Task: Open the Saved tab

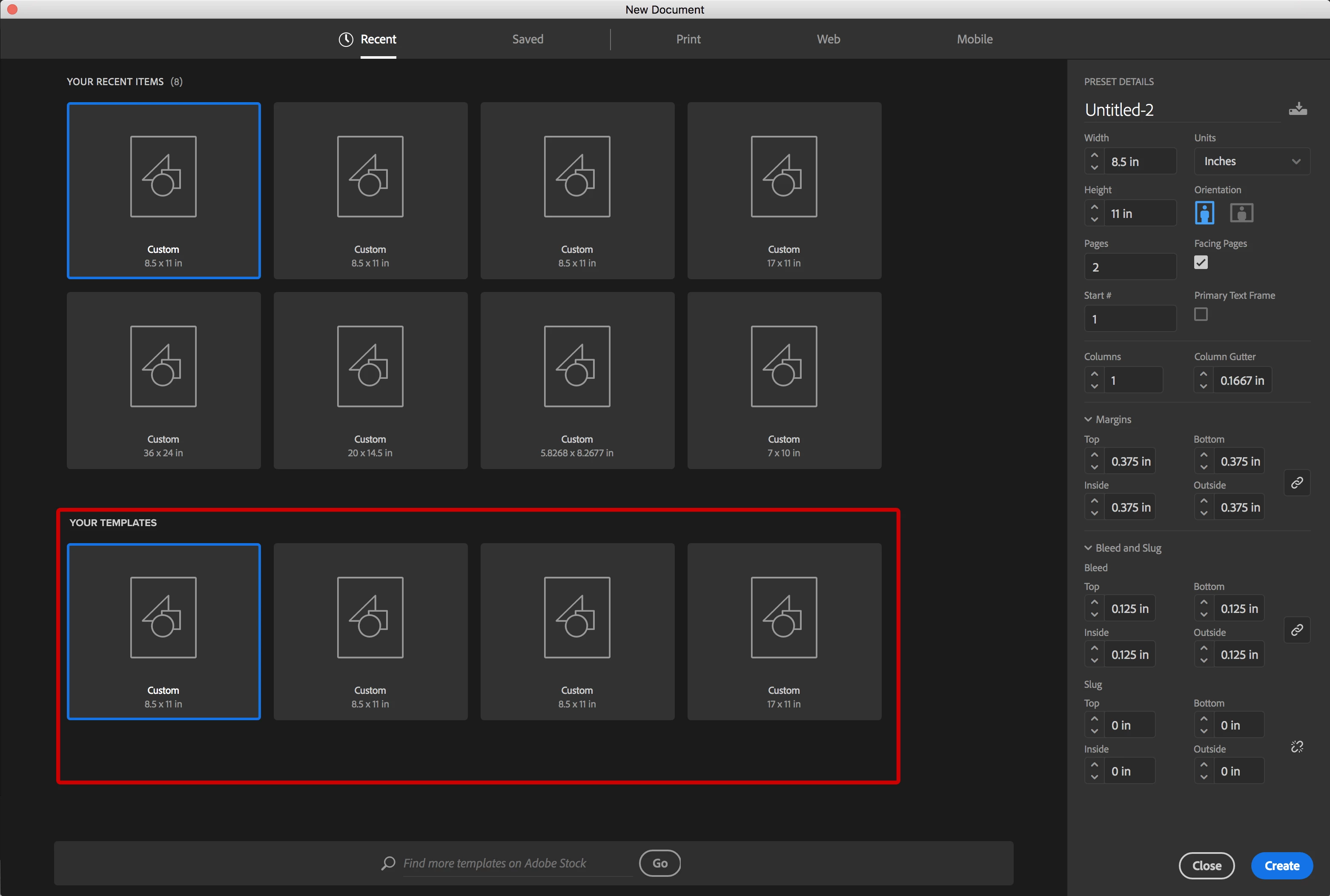Action: click(527, 39)
